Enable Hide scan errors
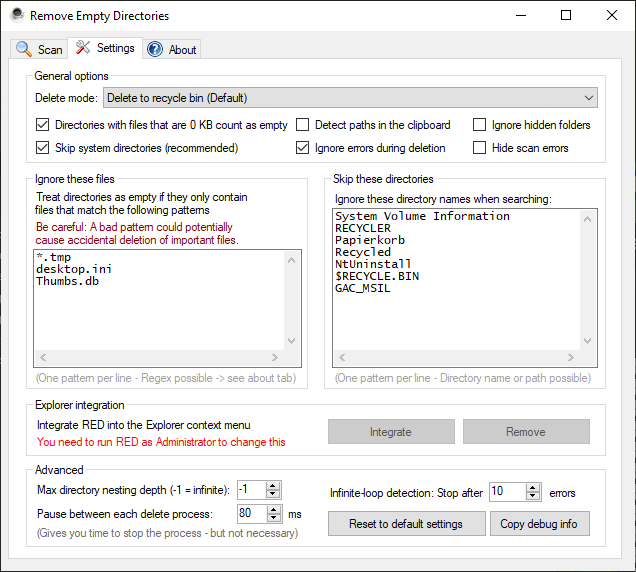Screen dimensions: 636x572 479,148
